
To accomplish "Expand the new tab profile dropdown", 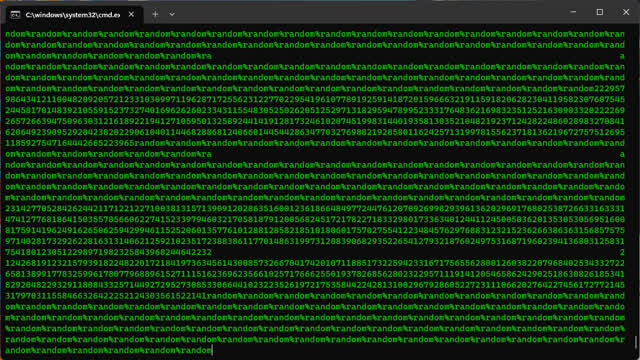I will [172, 14].
